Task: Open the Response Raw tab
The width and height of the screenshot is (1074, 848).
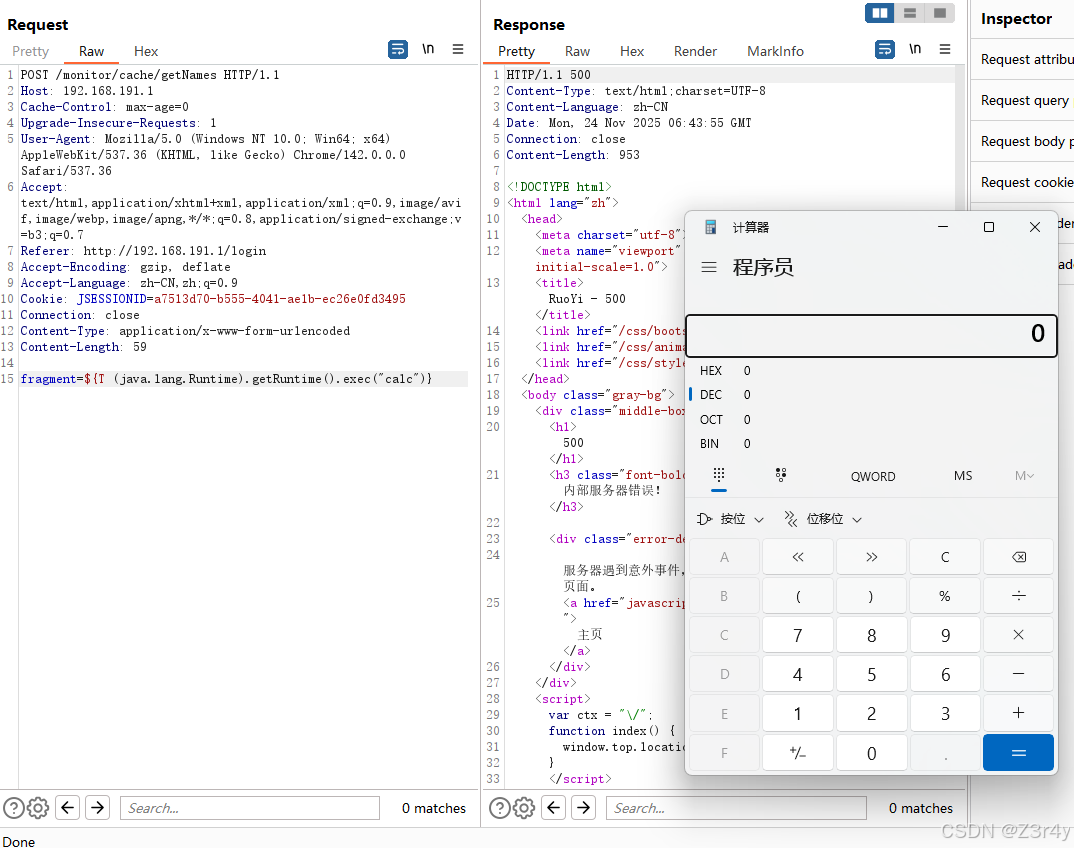Action: coord(577,51)
